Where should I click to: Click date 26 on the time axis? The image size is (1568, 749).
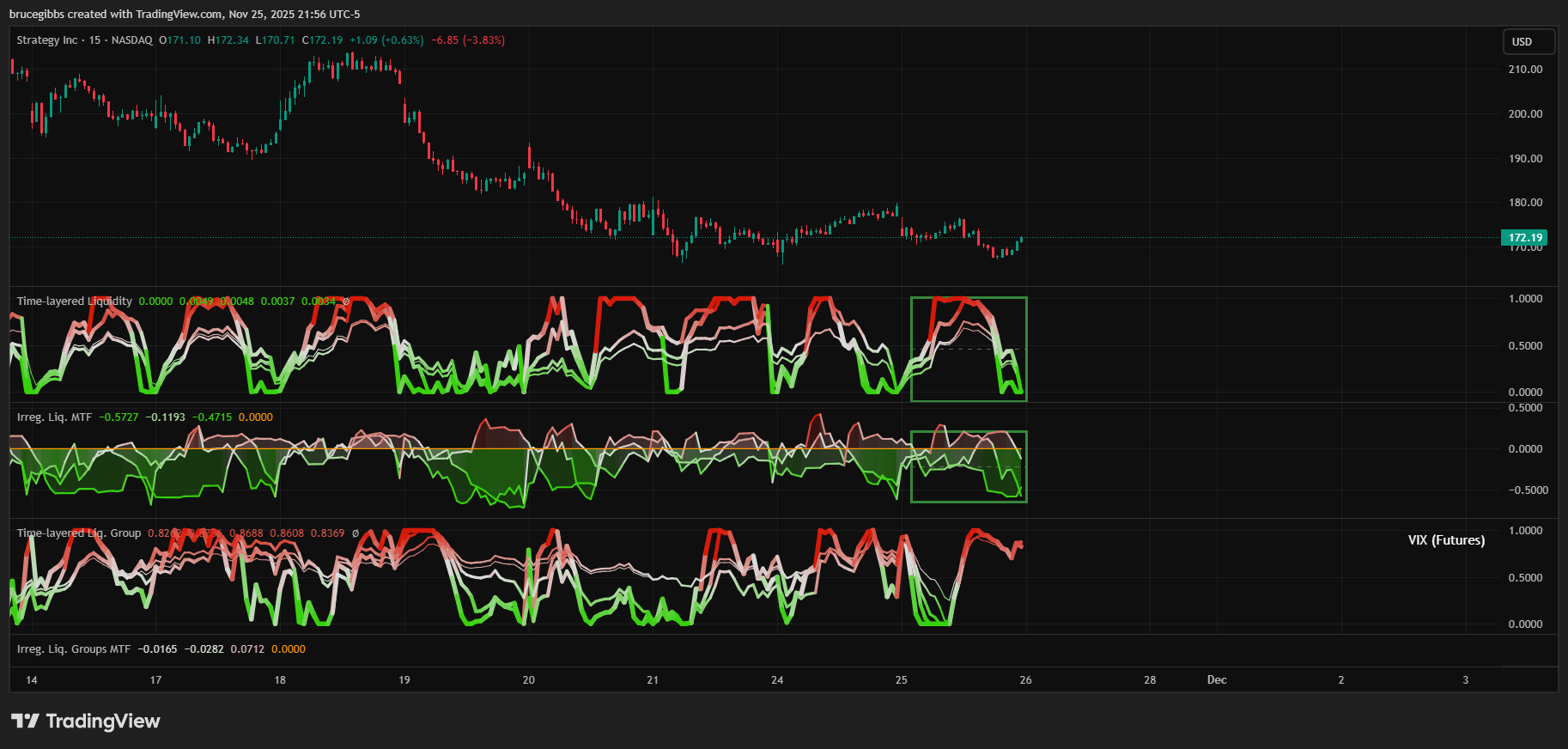pos(1025,680)
